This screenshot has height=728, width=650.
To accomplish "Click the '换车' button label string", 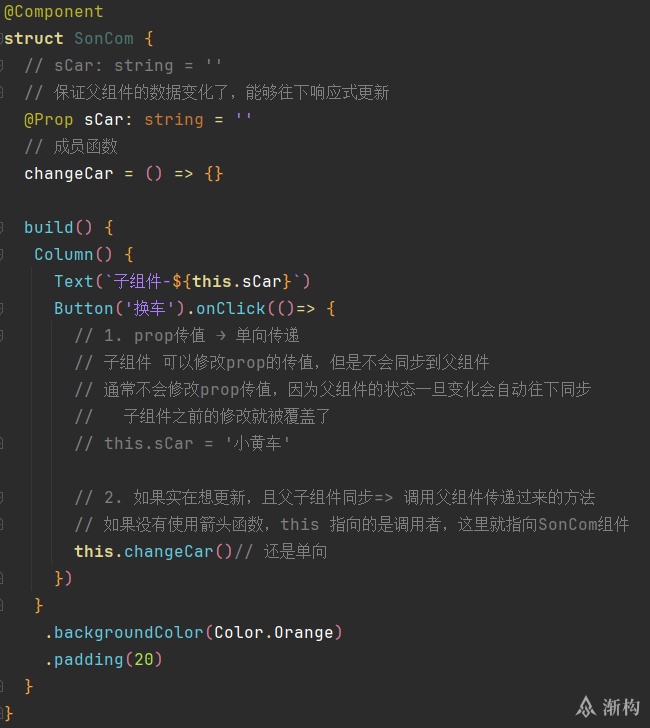I will point(150,308).
